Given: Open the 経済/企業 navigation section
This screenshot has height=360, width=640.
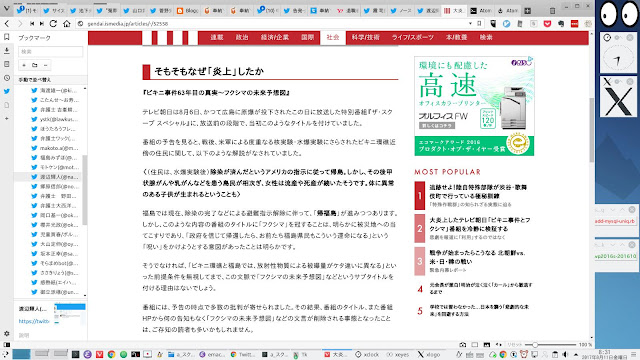Looking at the screenshot, I should (275, 37).
